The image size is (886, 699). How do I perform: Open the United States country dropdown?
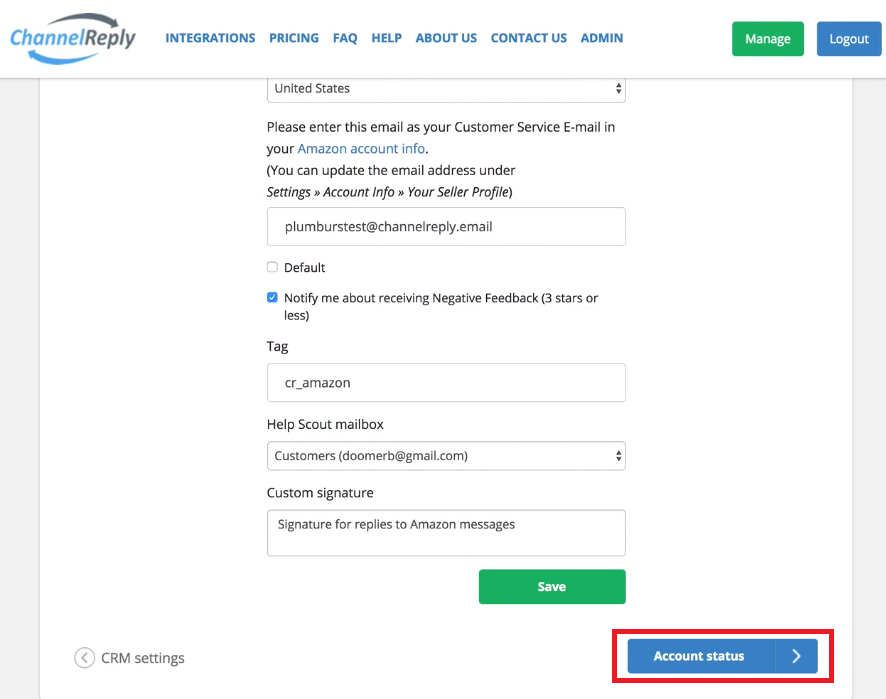[x=446, y=89]
